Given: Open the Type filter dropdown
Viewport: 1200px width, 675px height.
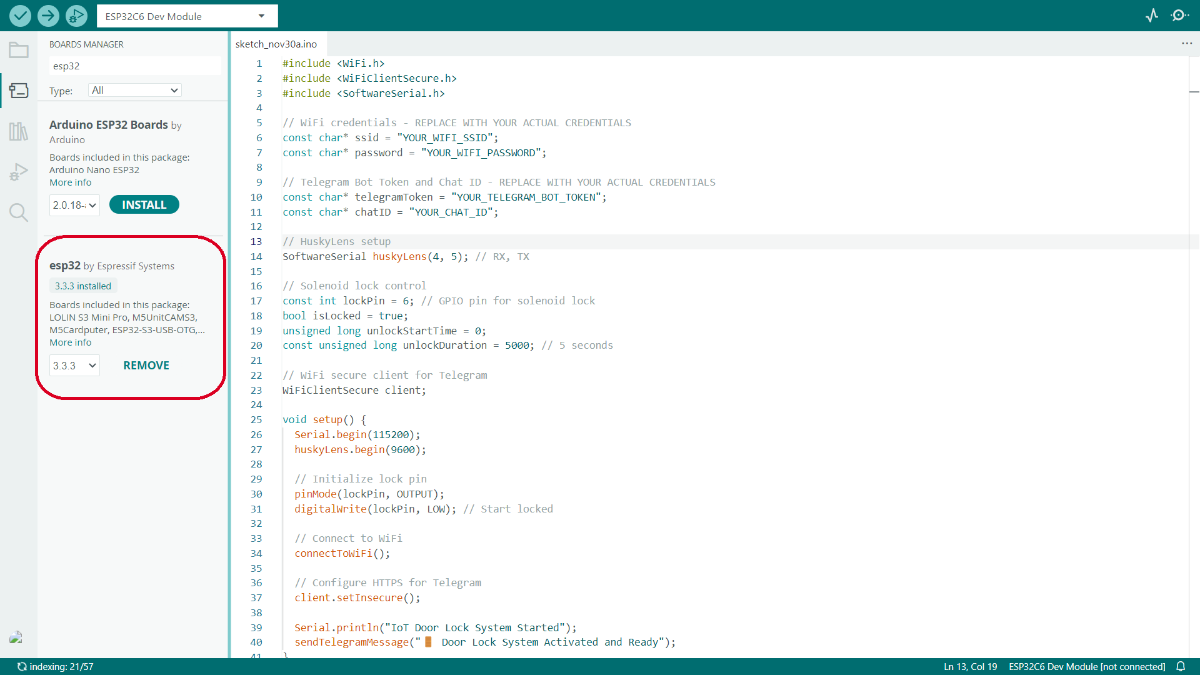Looking at the screenshot, I should click(x=134, y=90).
